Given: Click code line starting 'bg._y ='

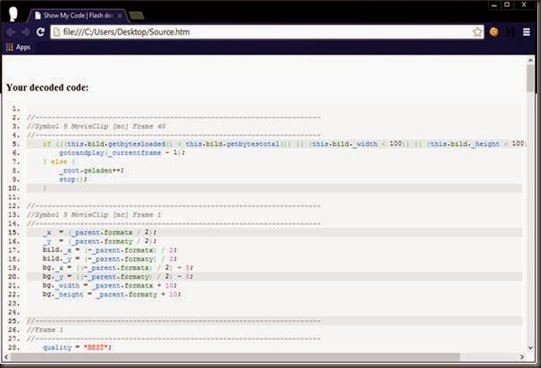Looking at the screenshot, I should click(118, 277).
